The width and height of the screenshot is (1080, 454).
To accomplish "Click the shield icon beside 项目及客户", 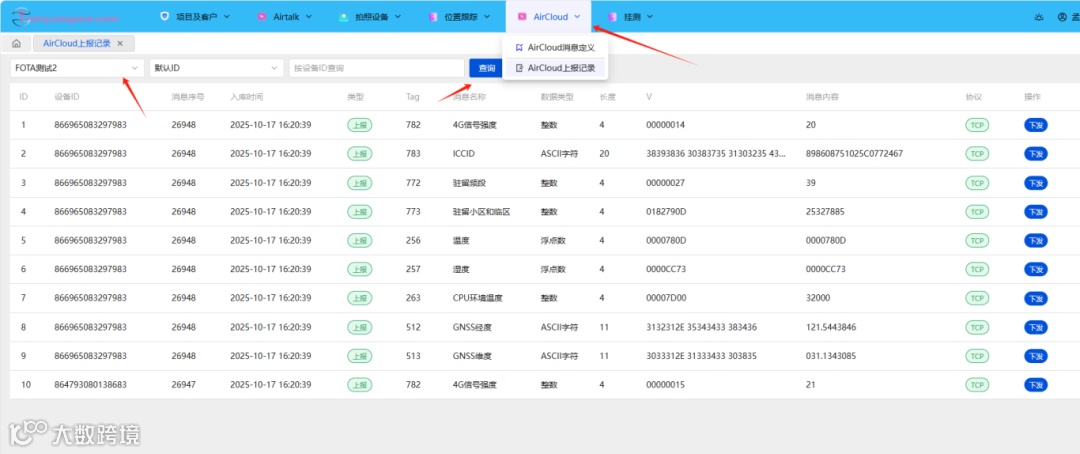I will pyautogui.click(x=164, y=16).
